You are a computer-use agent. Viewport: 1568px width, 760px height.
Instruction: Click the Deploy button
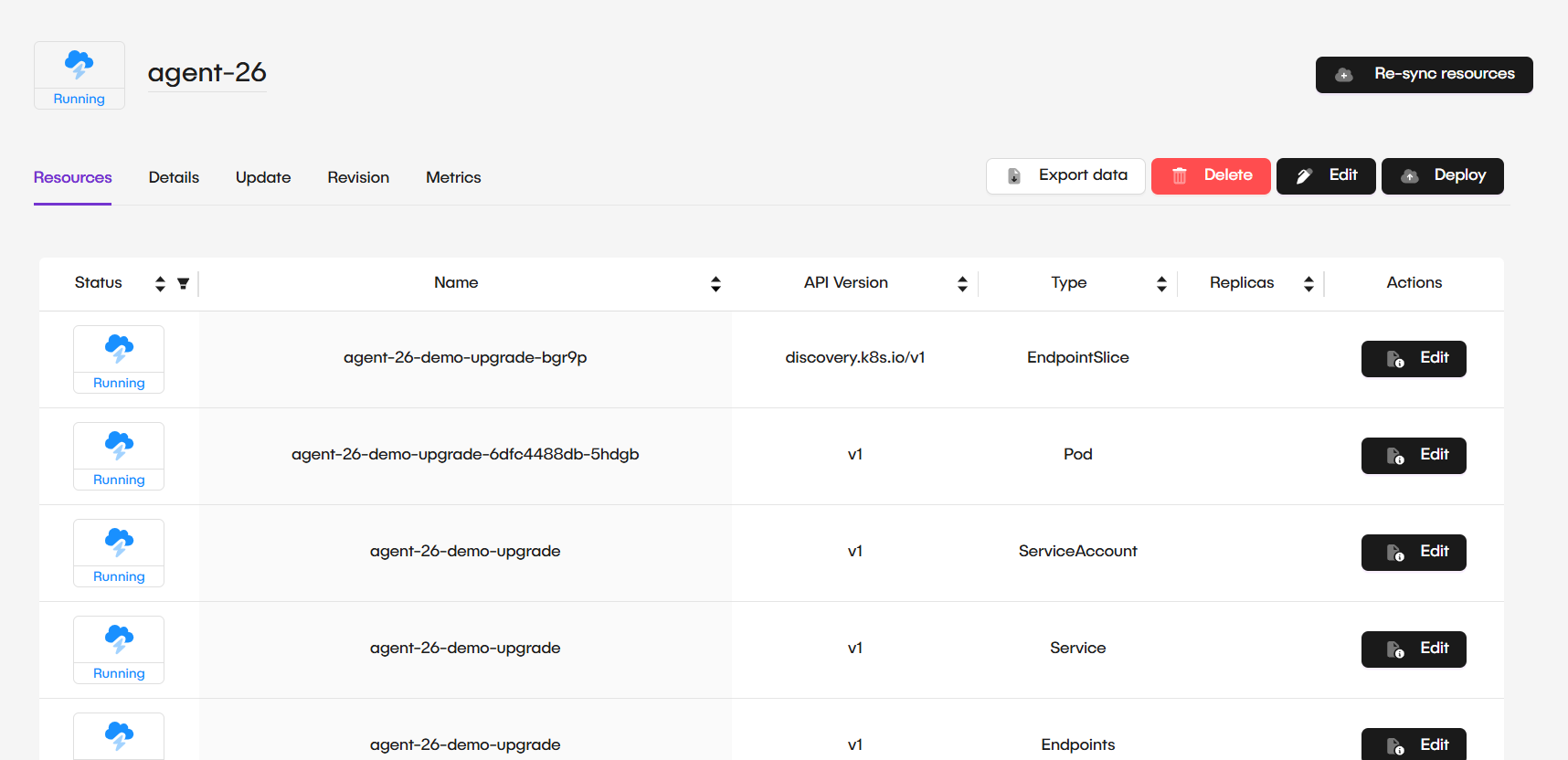[x=1442, y=175]
